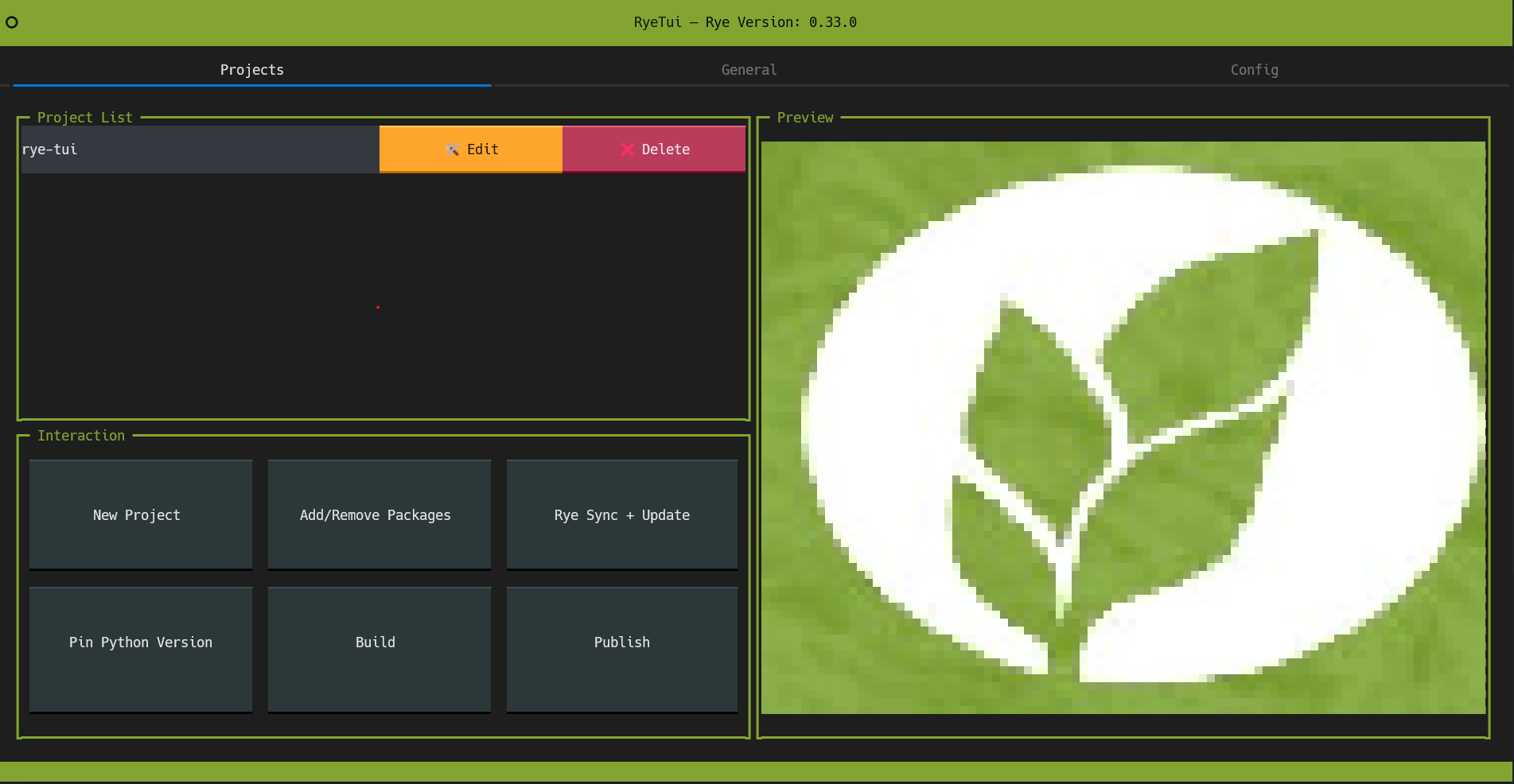Click the leaf logo preview image
The width and height of the screenshot is (1514, 784).
pos(1123,428)
